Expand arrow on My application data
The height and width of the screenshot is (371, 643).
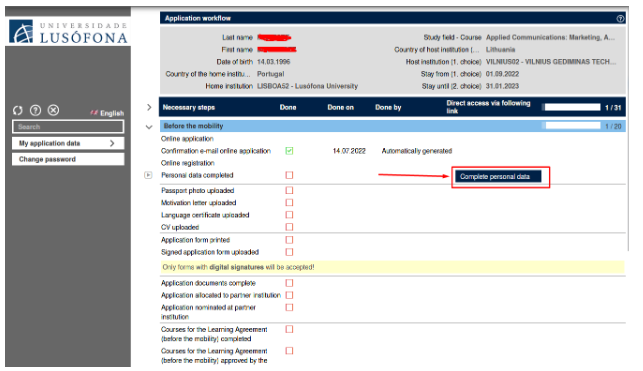click(x=112, y=143)
